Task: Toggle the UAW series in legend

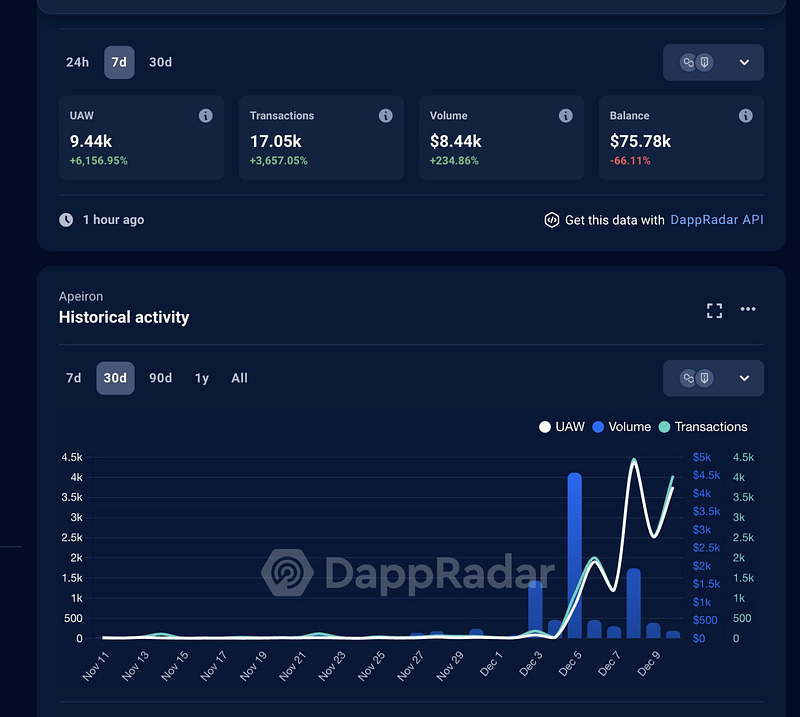Action: (562, 427)
